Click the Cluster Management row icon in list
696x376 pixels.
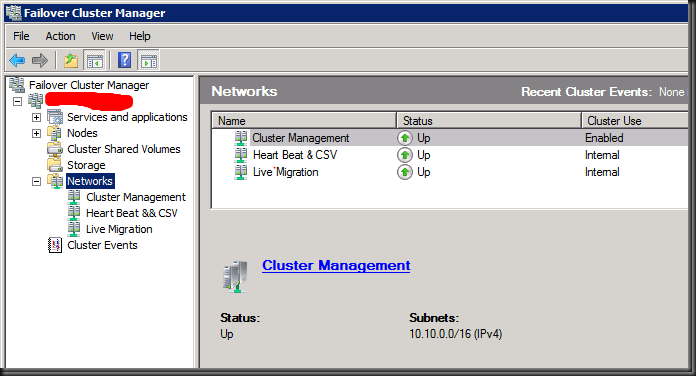241,138
